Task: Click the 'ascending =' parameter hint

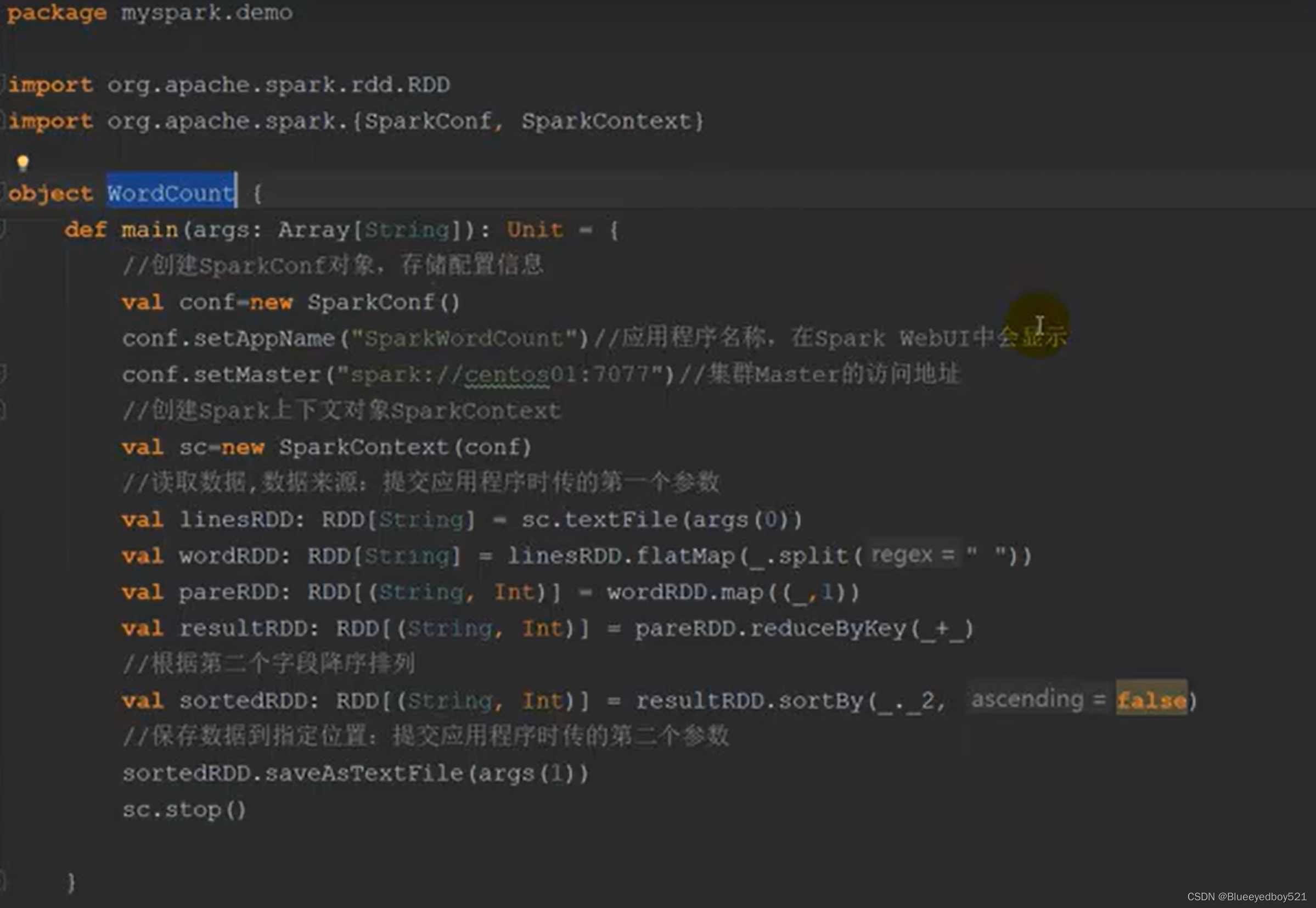Action: [1038, 699]
